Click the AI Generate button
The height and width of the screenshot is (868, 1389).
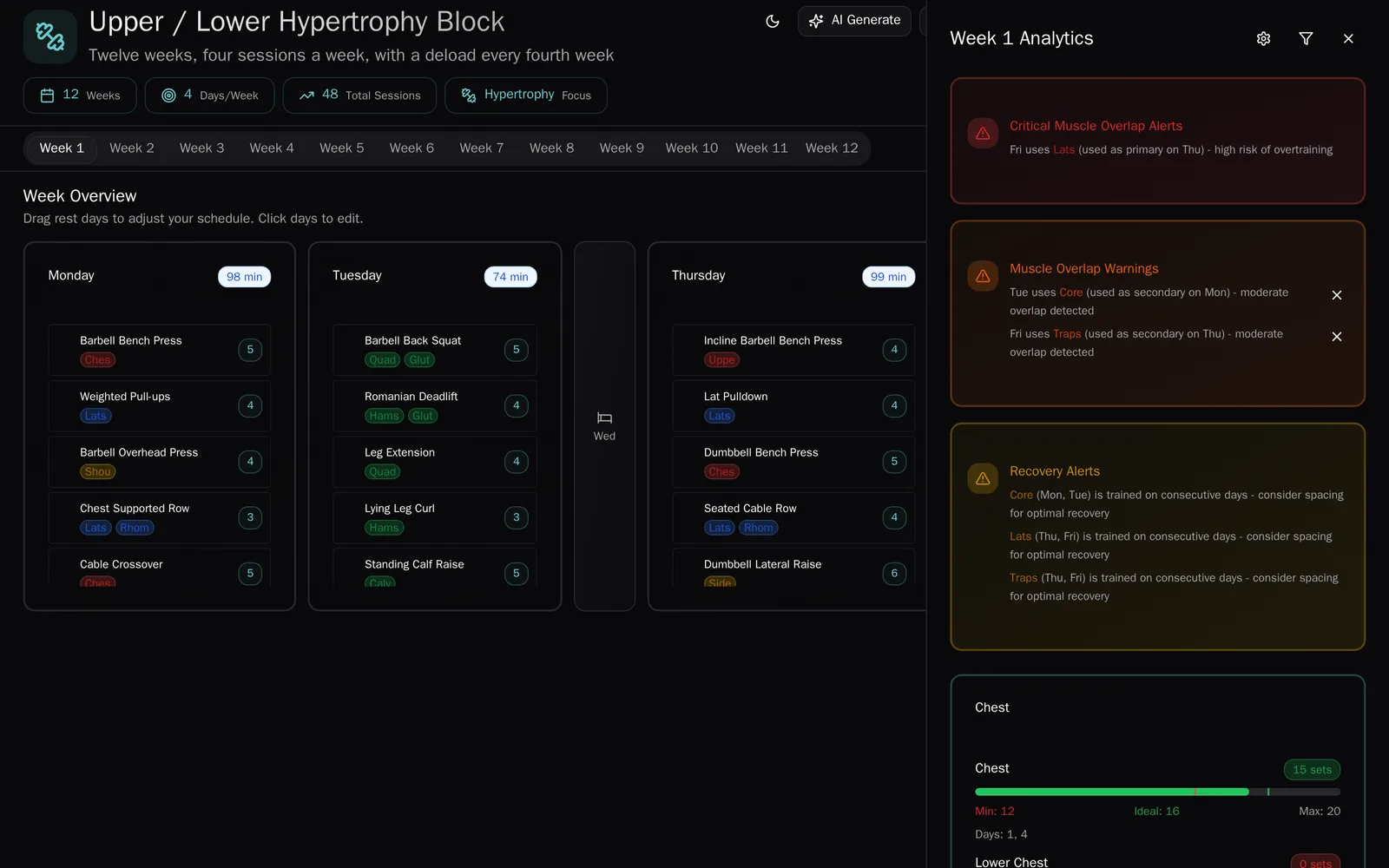854,21
